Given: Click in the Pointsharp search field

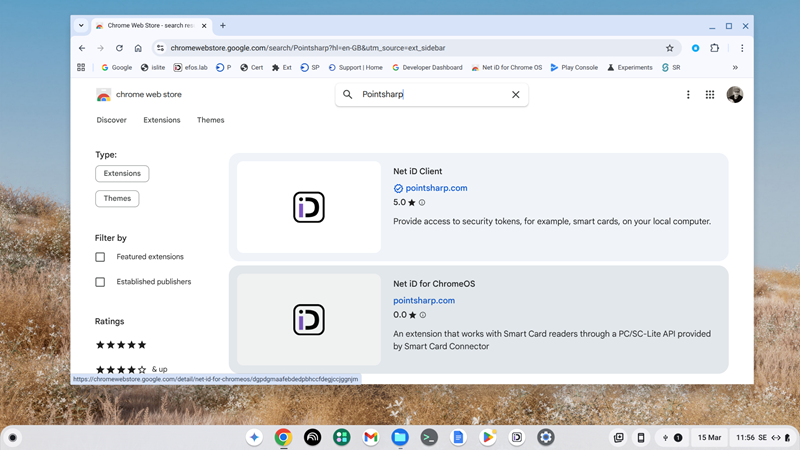Looking at the screenshot, I should 430,95.
